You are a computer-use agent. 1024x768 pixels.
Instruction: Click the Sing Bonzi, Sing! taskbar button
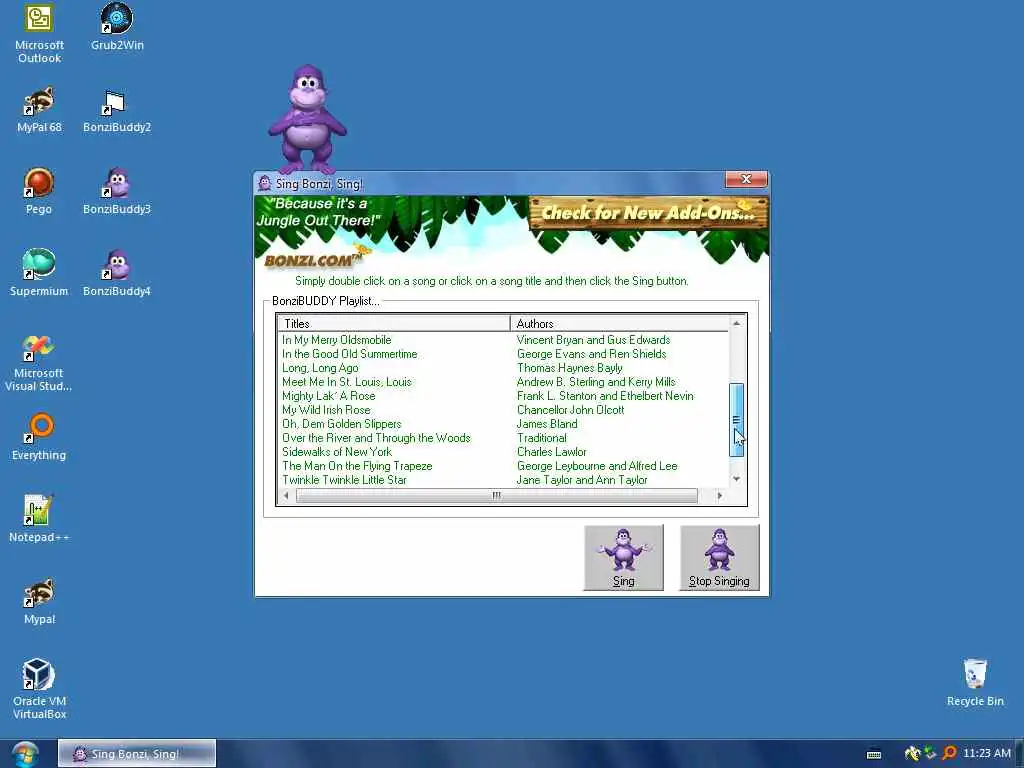coord(137,754)
